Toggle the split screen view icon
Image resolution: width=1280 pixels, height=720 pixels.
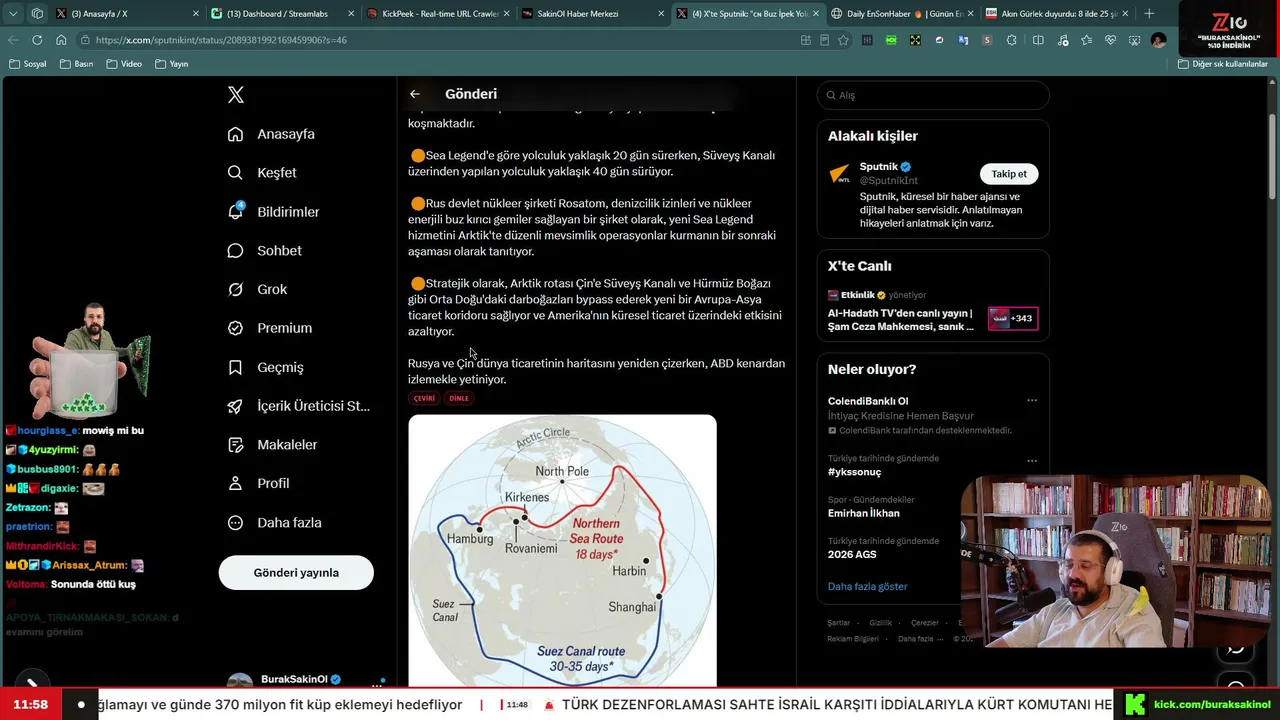[1038, 40]
